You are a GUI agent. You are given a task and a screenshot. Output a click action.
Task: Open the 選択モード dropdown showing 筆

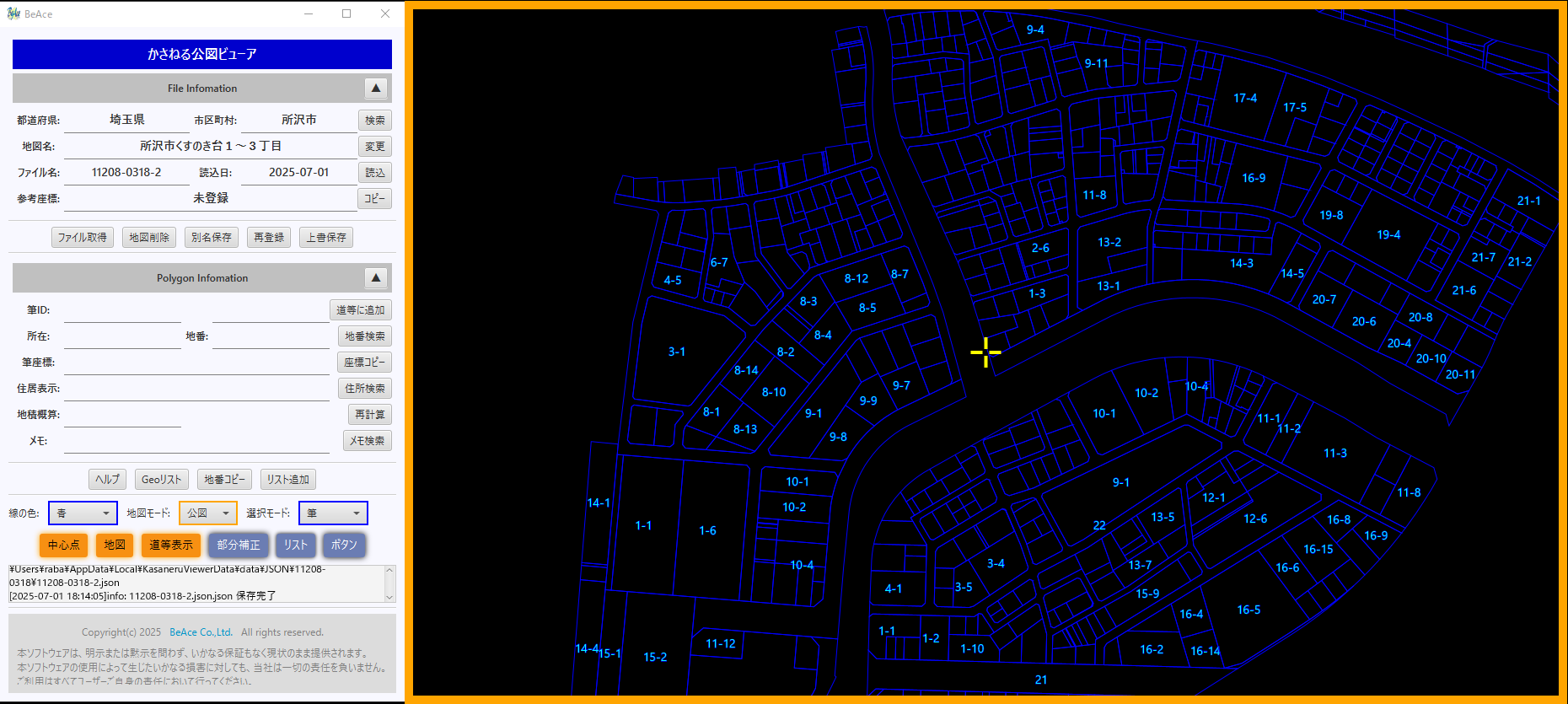tap(333, 513)
